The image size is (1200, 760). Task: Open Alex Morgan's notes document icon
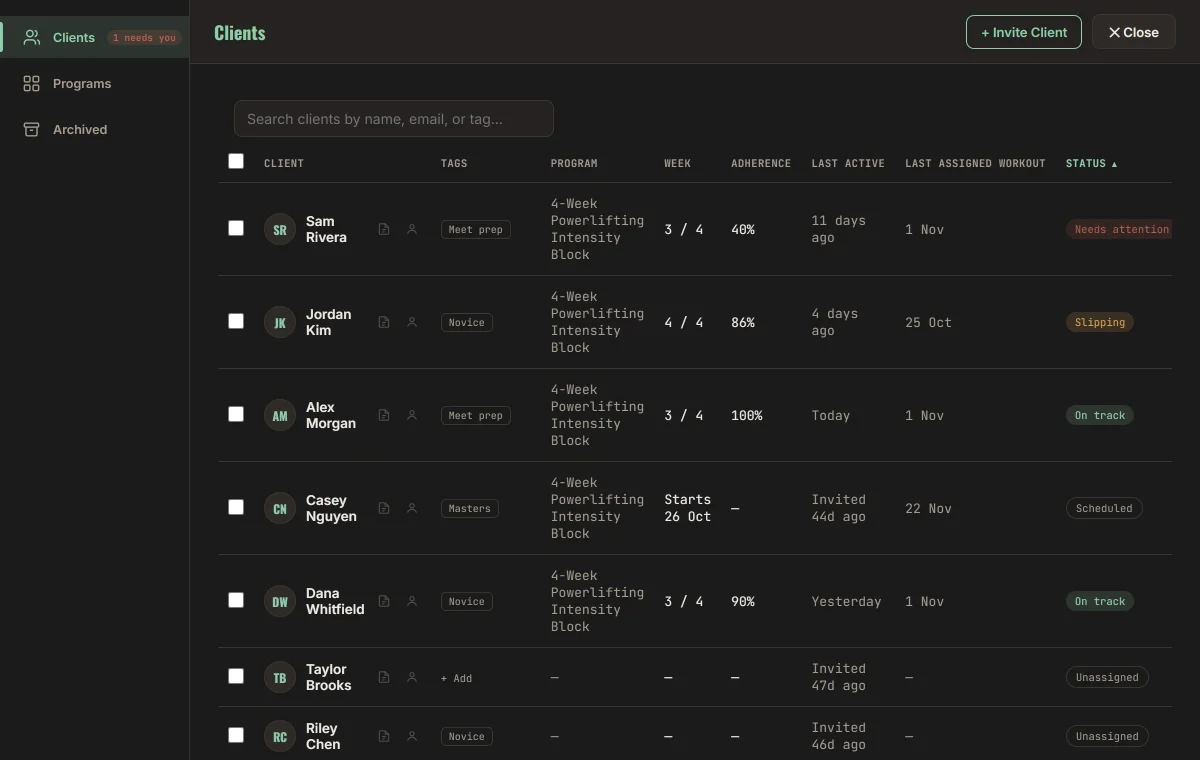384,415
